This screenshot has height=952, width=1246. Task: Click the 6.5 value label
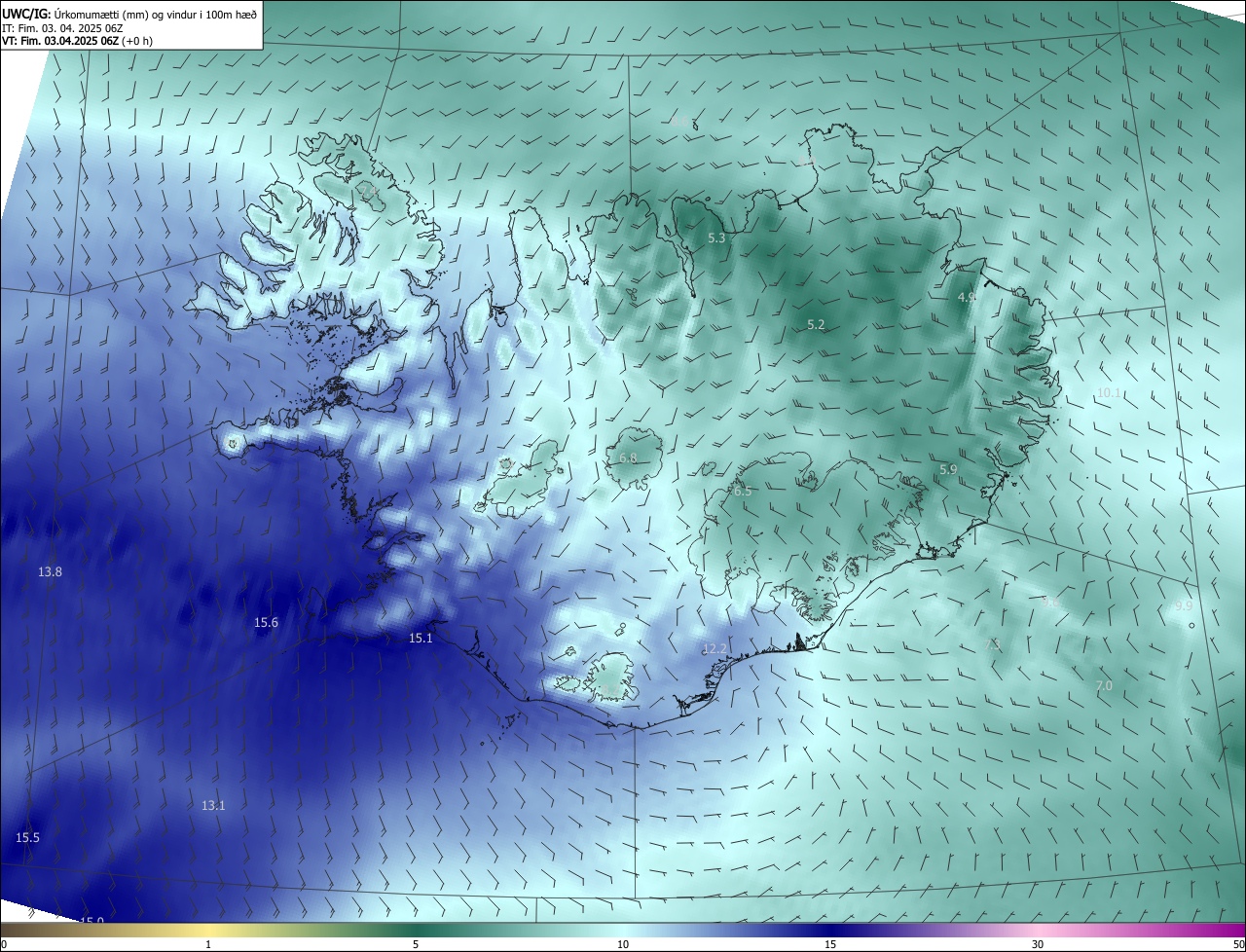(743, 492)
